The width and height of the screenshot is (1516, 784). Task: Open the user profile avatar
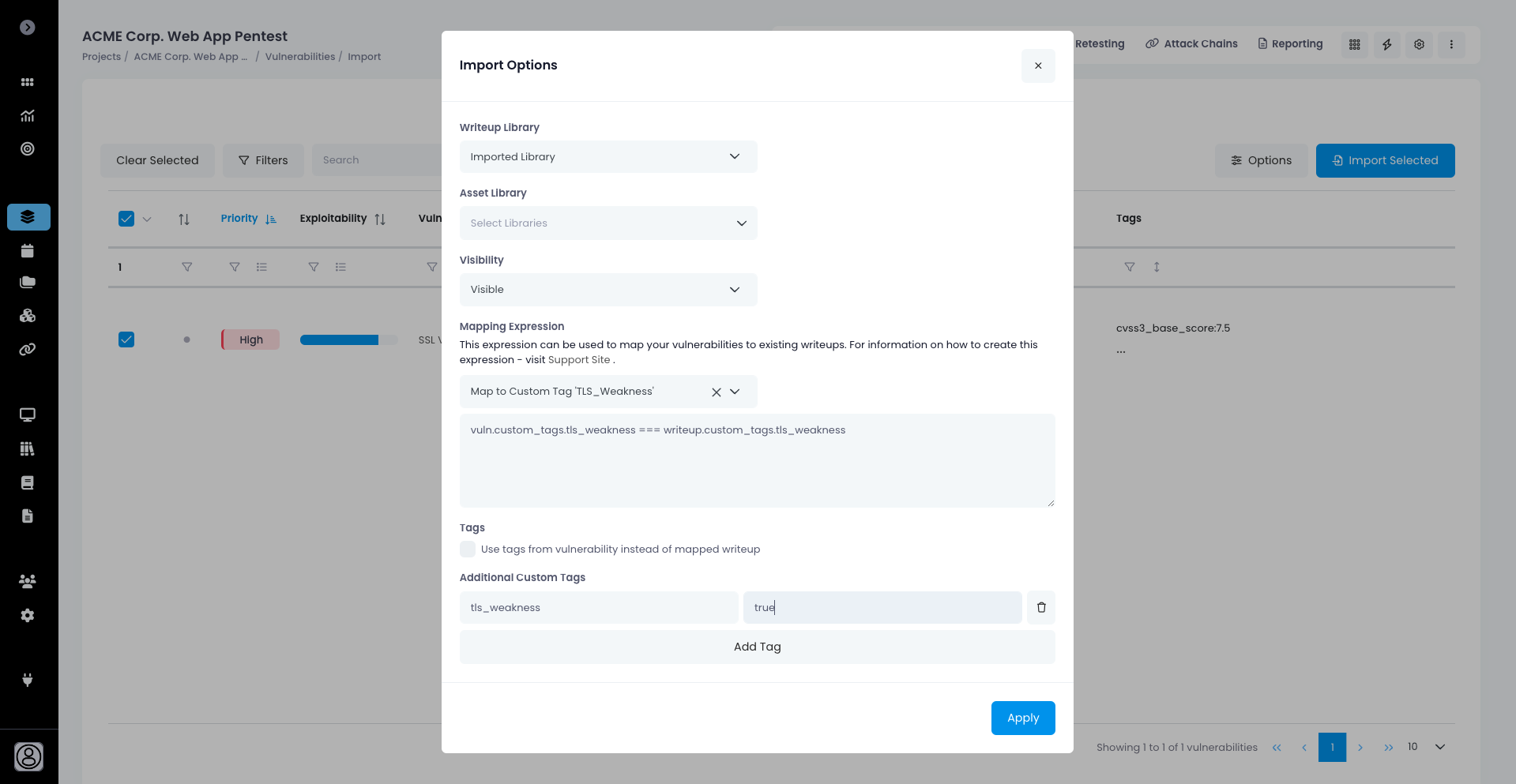click(28, 756)
